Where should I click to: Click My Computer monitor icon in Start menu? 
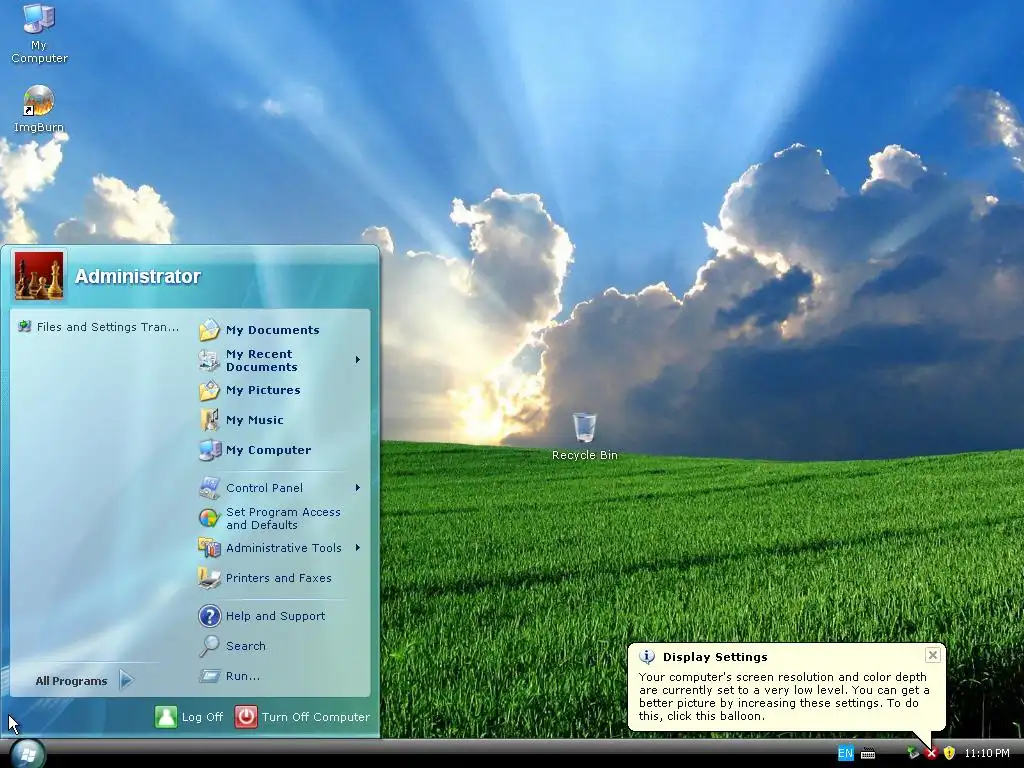(x=210, y=450)
